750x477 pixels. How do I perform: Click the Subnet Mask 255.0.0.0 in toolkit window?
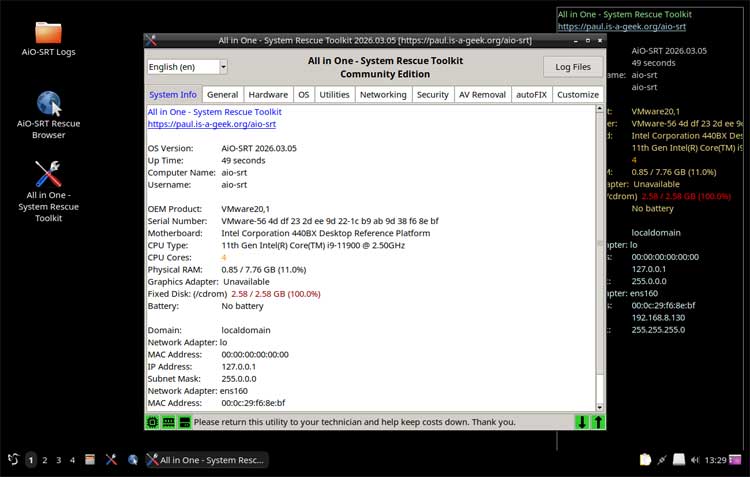pos(239,379)
